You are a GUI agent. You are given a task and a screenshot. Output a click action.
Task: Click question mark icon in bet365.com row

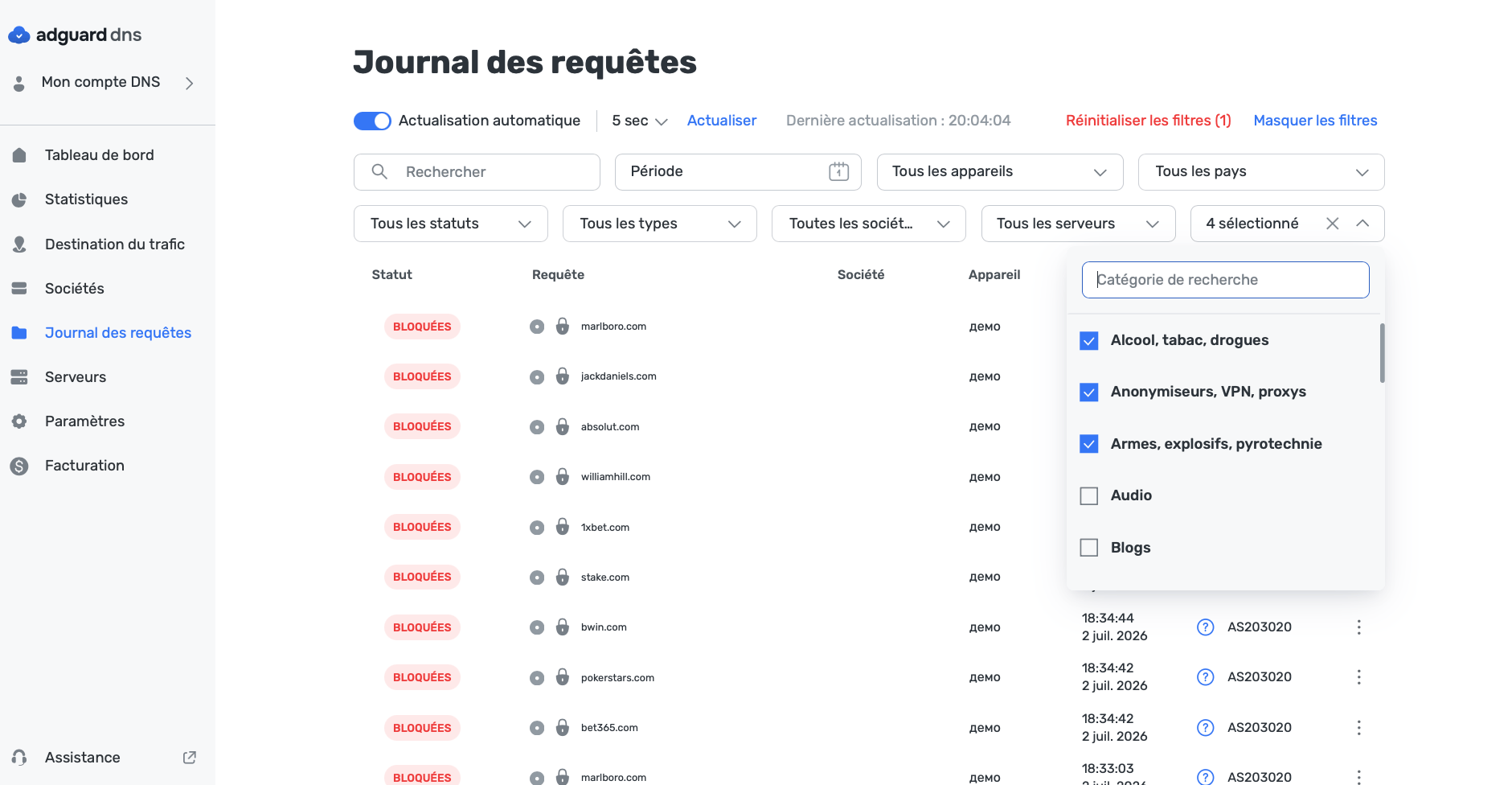pos(1206,728)
